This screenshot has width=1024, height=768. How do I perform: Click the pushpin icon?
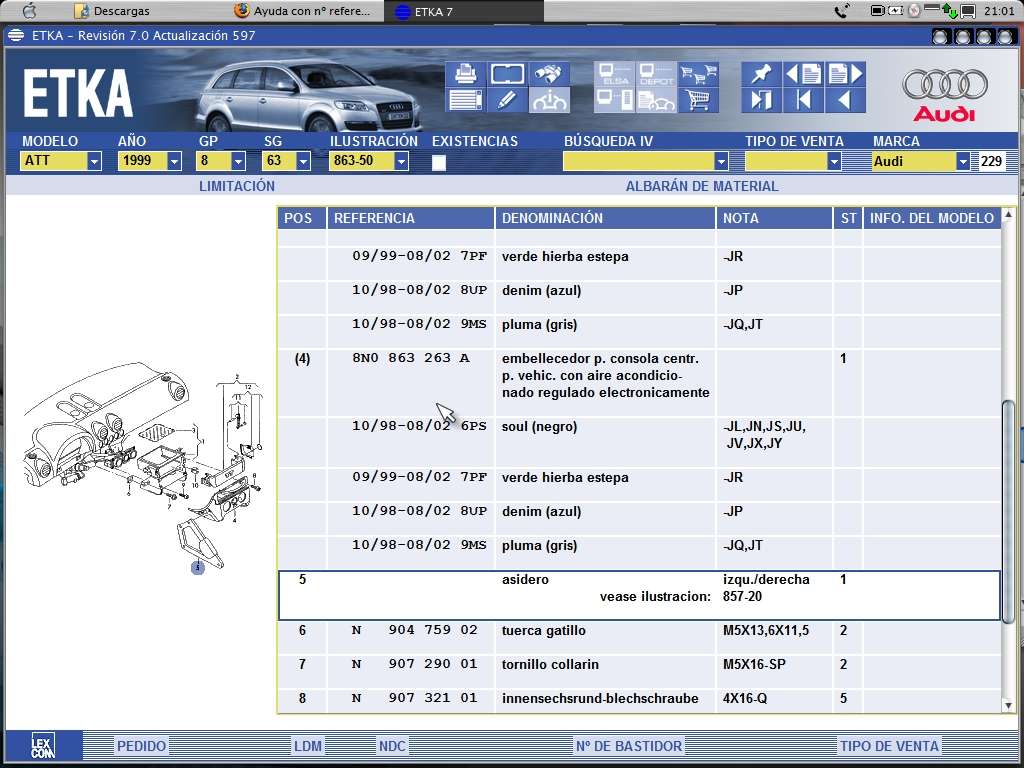coord(761,74)
